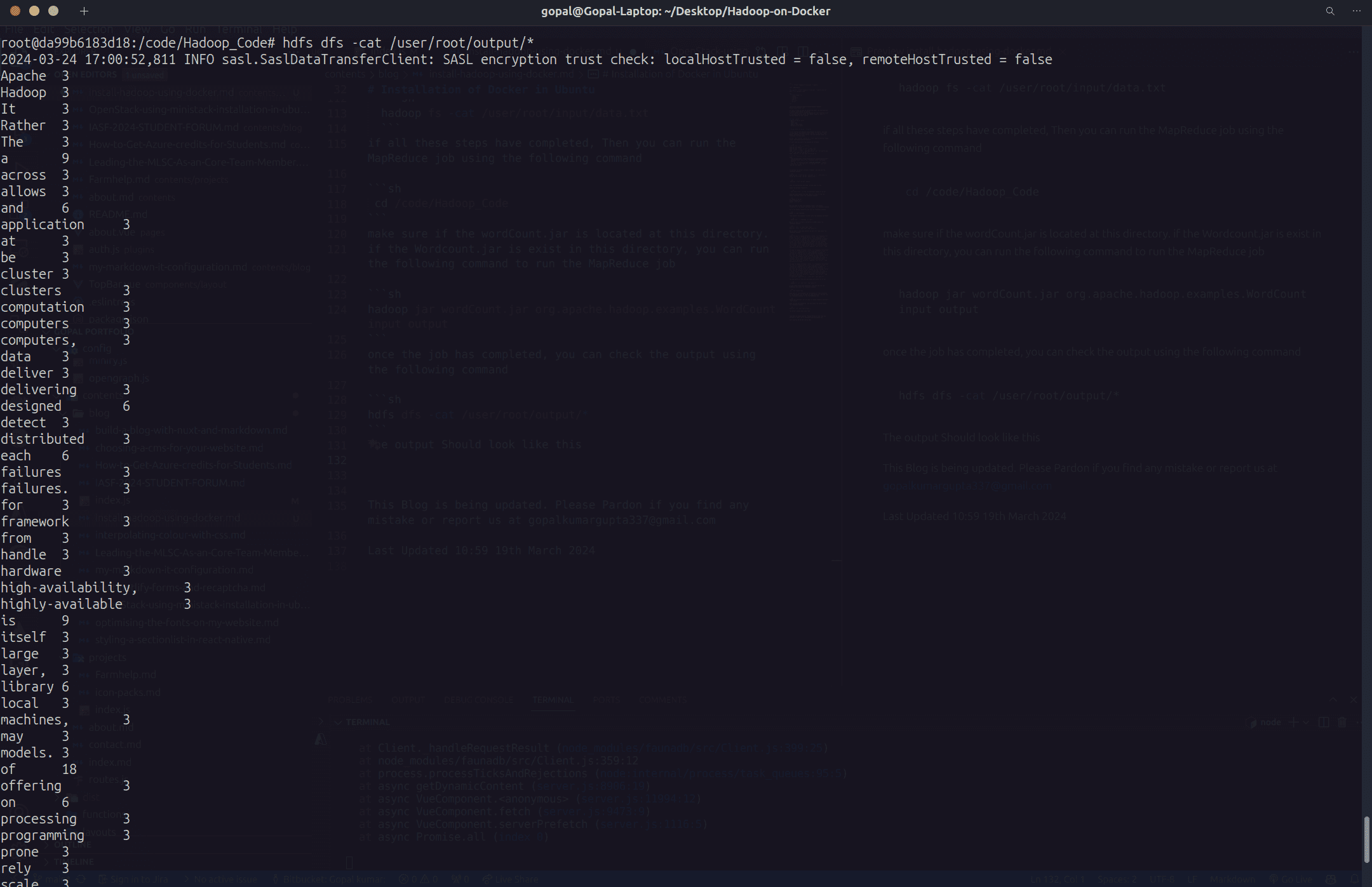Open new terminal dropdown arrow beside node

(x=1306, y=723)
